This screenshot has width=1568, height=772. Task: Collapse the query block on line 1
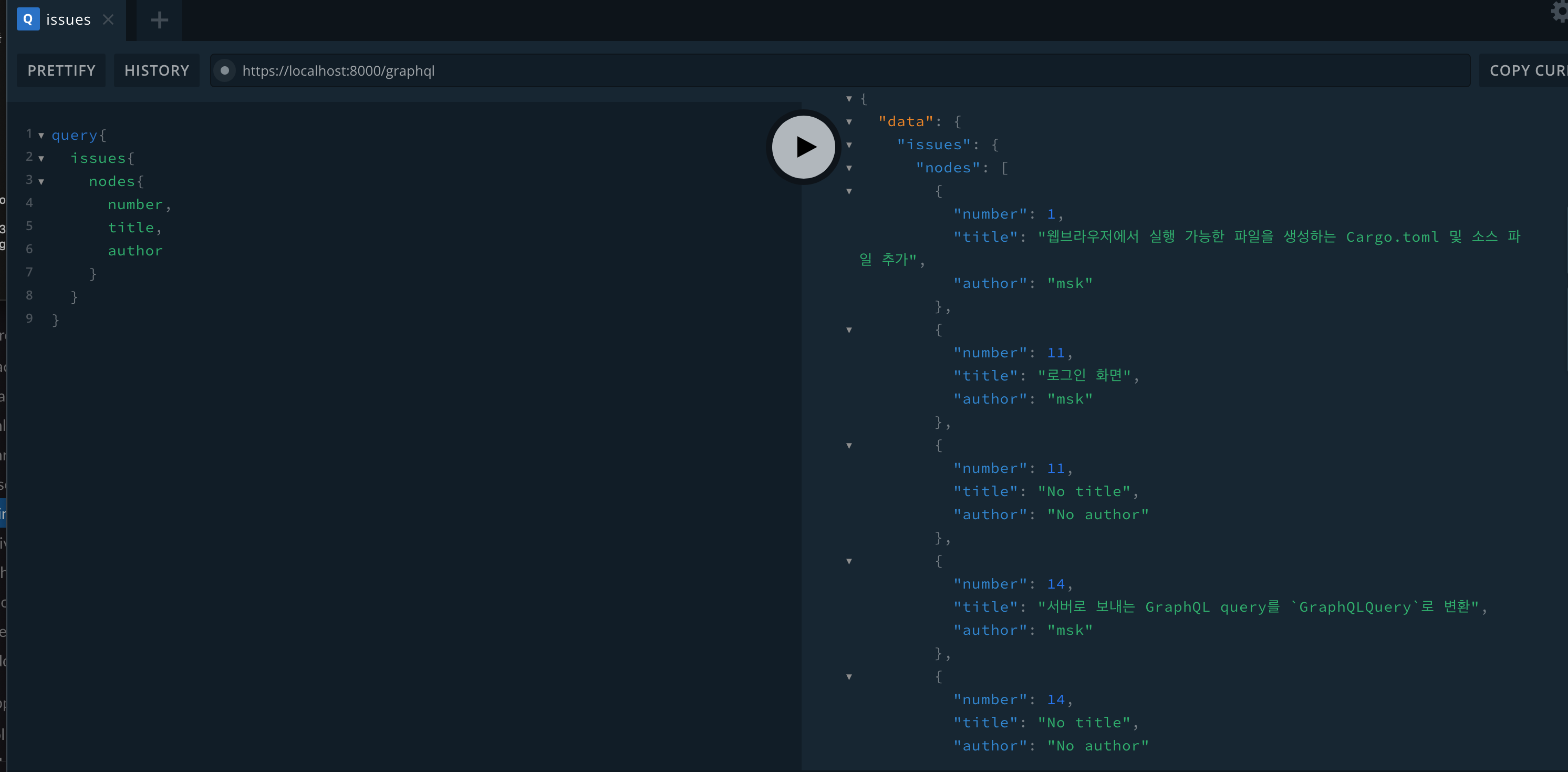pyautogui.click(x=41, y=136)
